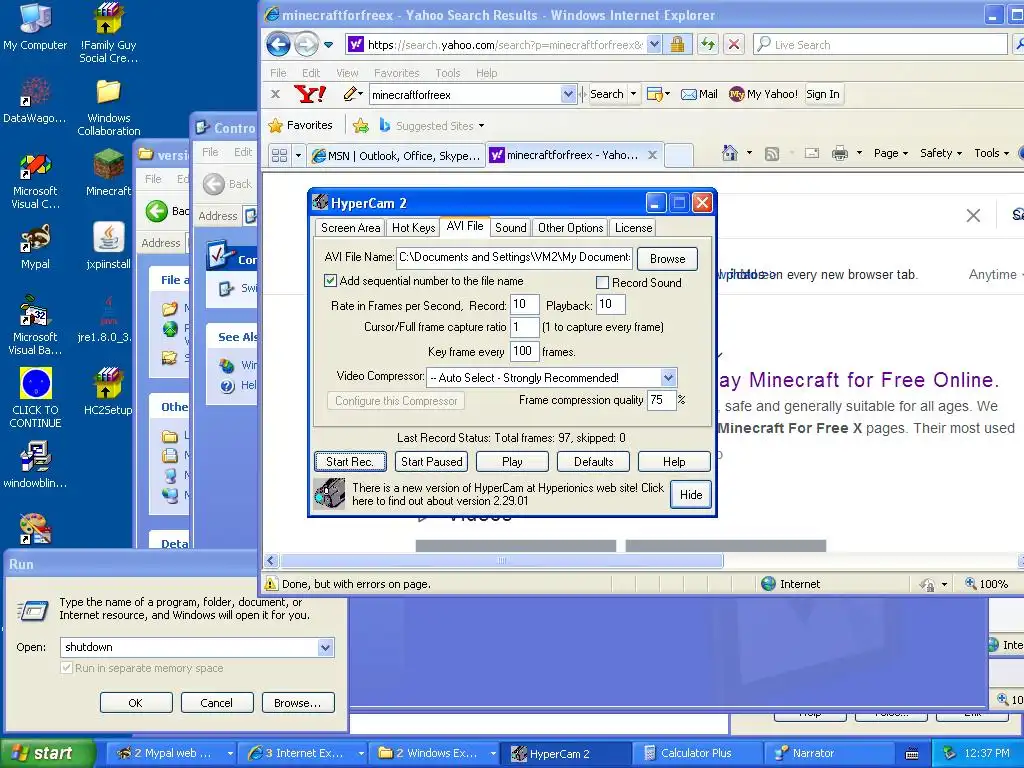Click the Quick Tabs grid icon
This screenshot has width=1024, height=768.
[280, 155]
